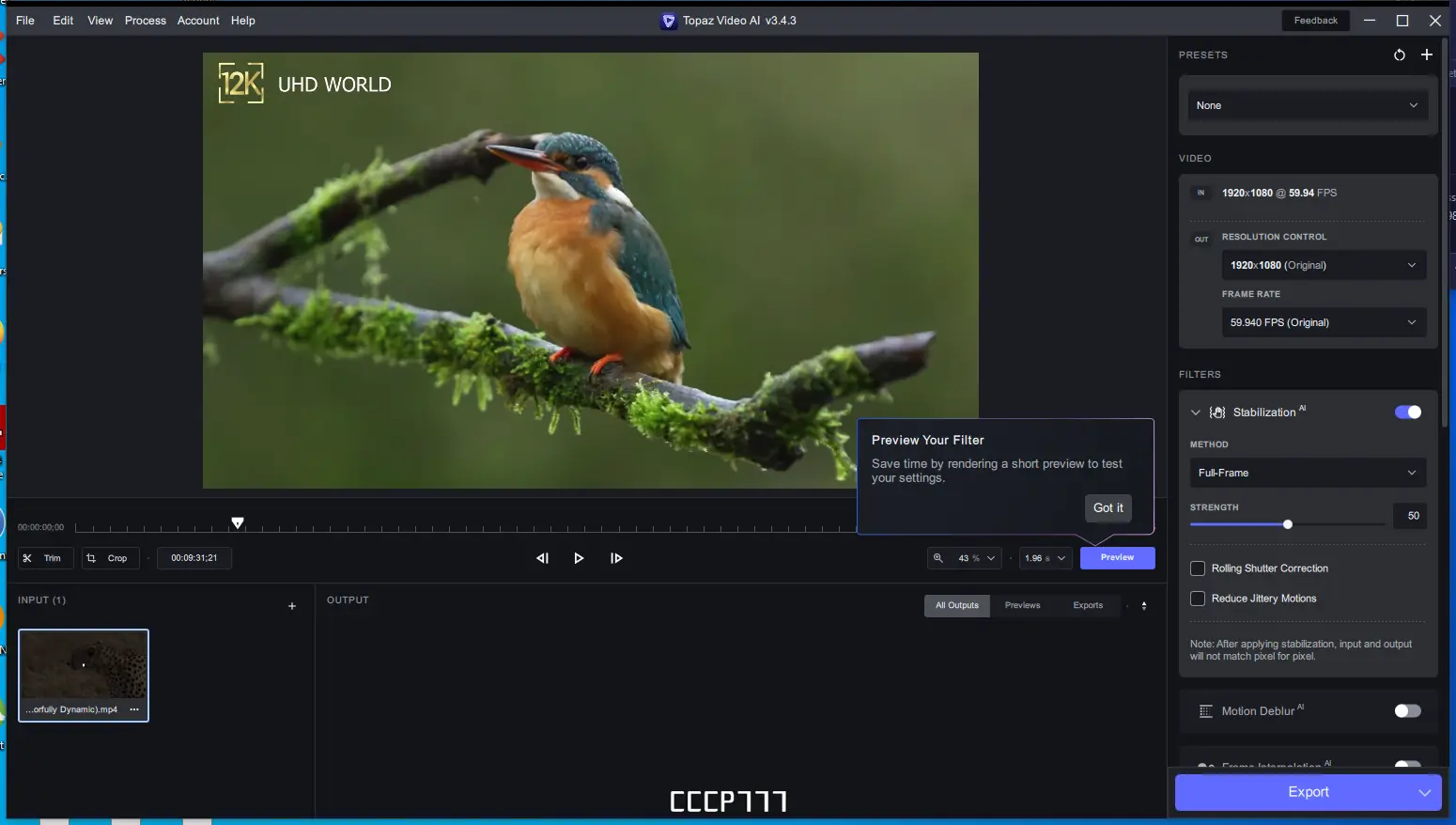
Task: Create a new preset with the plus icon
Action: (1428, 54)
